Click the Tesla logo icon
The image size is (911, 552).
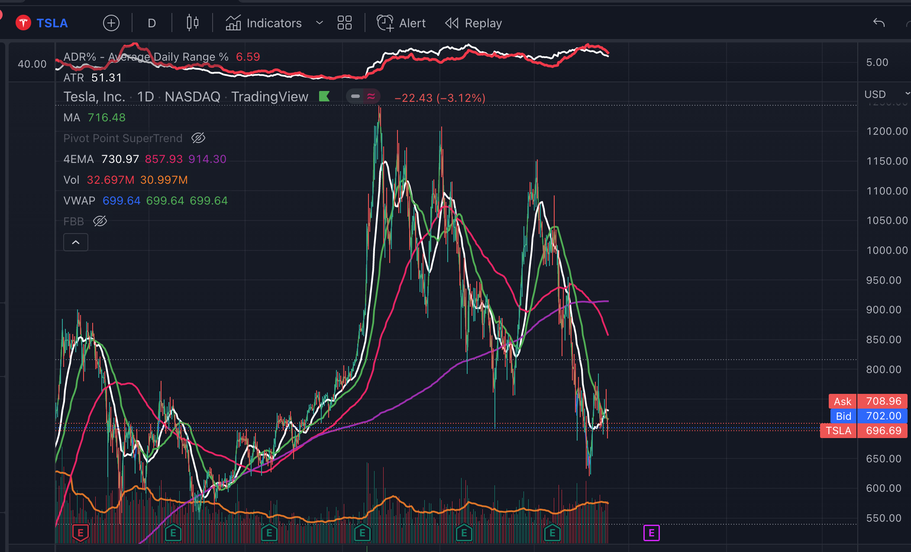(x=23, y=23)
